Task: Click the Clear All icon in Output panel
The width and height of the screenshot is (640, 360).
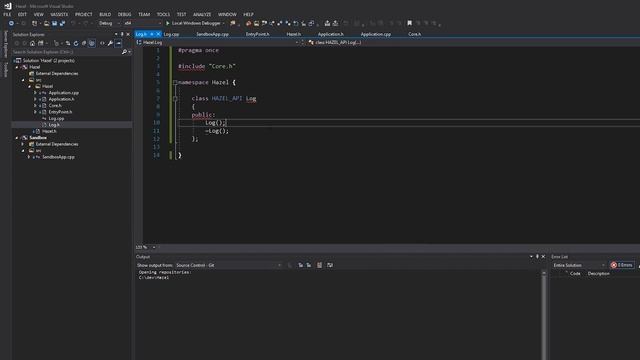Action: (x=319, y=265)
